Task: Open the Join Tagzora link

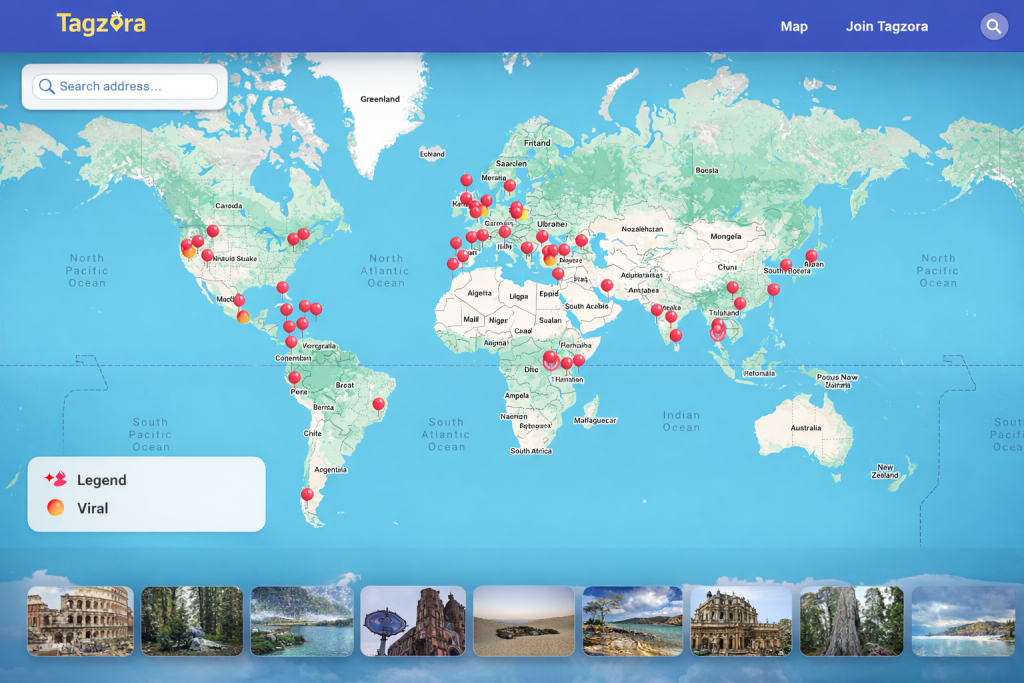Action: click(x=886, y=27)
